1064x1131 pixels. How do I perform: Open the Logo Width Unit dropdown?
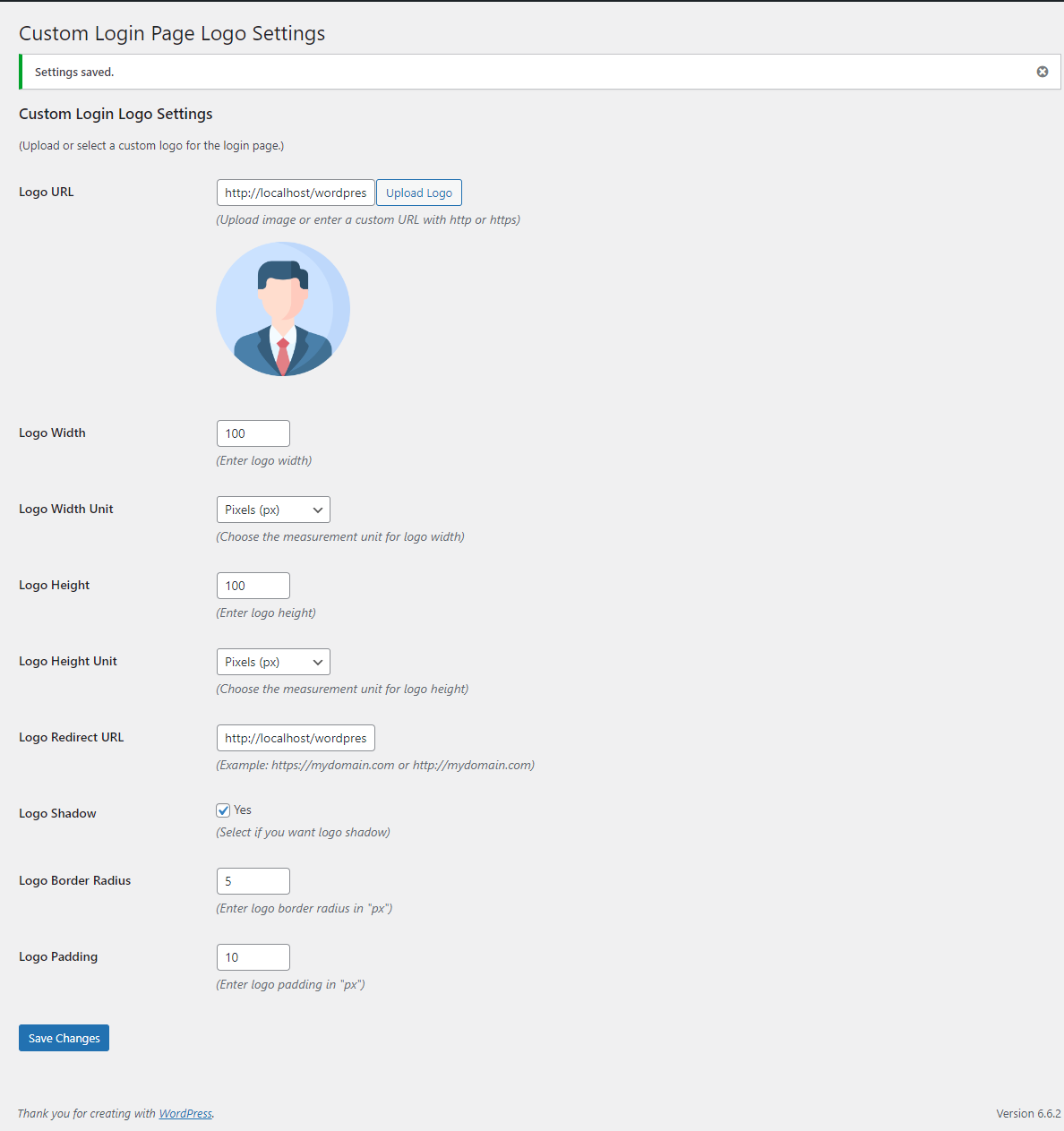[x=272, y=509]
